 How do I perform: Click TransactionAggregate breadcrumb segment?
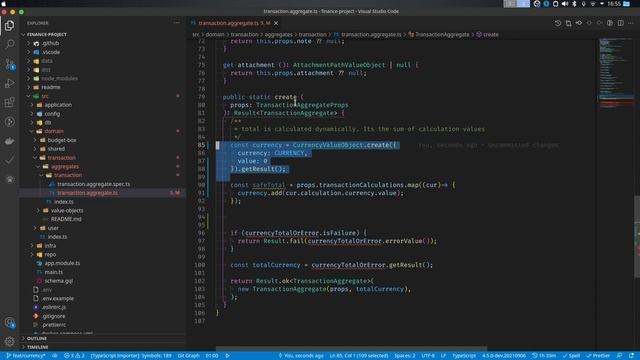[439, 35]
